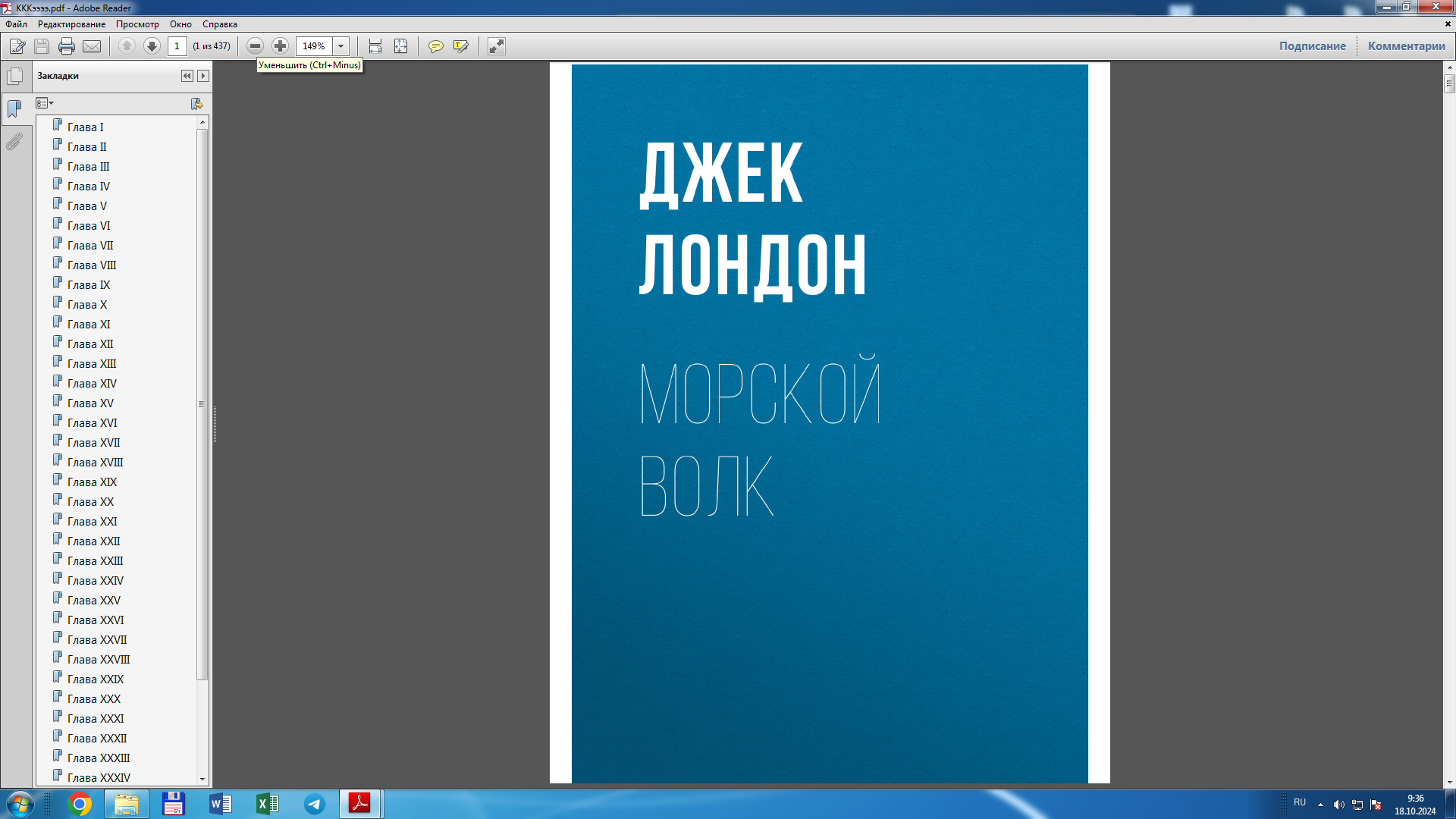Collapse the bookmarks sidebar with double arrows
This screenshot has height=819, width=1456.
(x=187, y=76)
